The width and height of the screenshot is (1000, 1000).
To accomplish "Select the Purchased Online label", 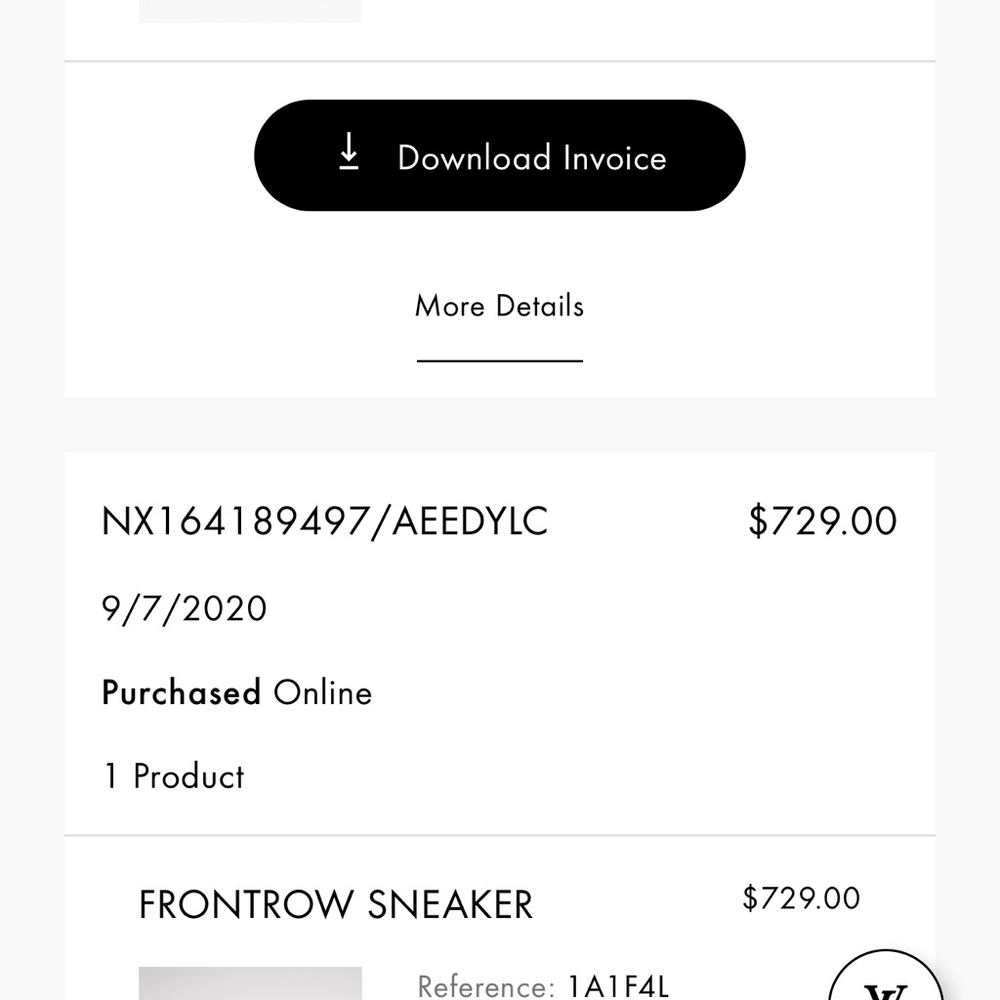I will (x=236, y=692).
